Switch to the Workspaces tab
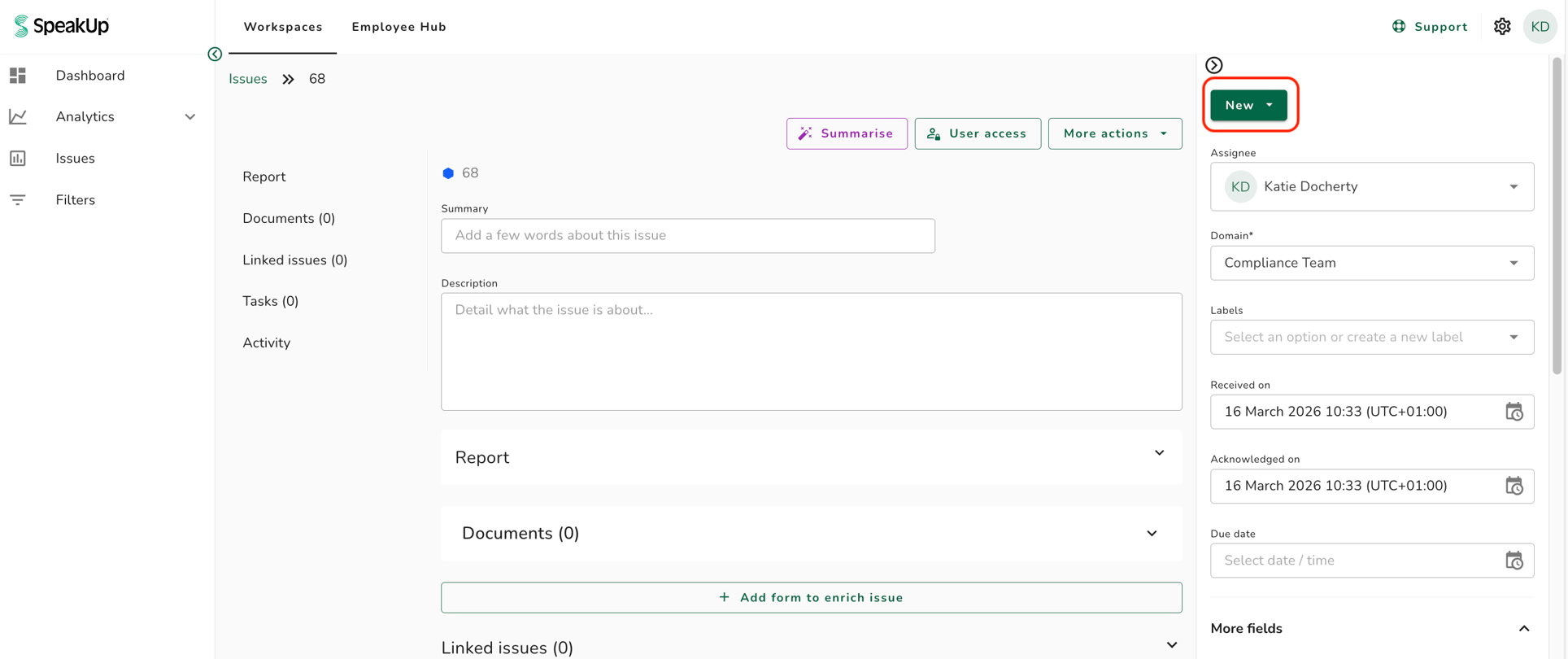Viewport: 1568px width, 659px height. point(283,27)
